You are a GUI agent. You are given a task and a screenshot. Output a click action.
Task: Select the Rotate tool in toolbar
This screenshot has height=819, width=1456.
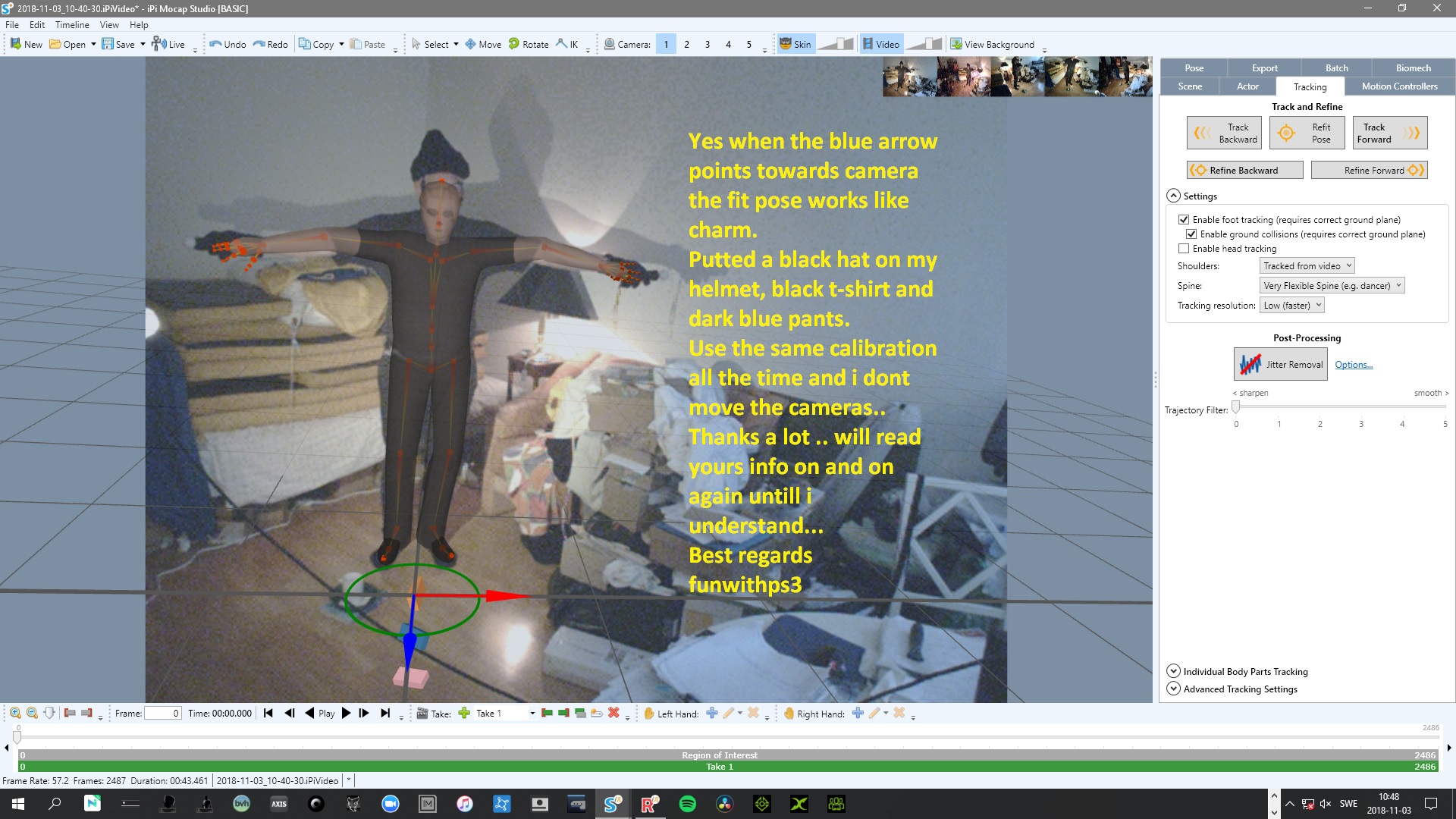click(x=529, y=44)
